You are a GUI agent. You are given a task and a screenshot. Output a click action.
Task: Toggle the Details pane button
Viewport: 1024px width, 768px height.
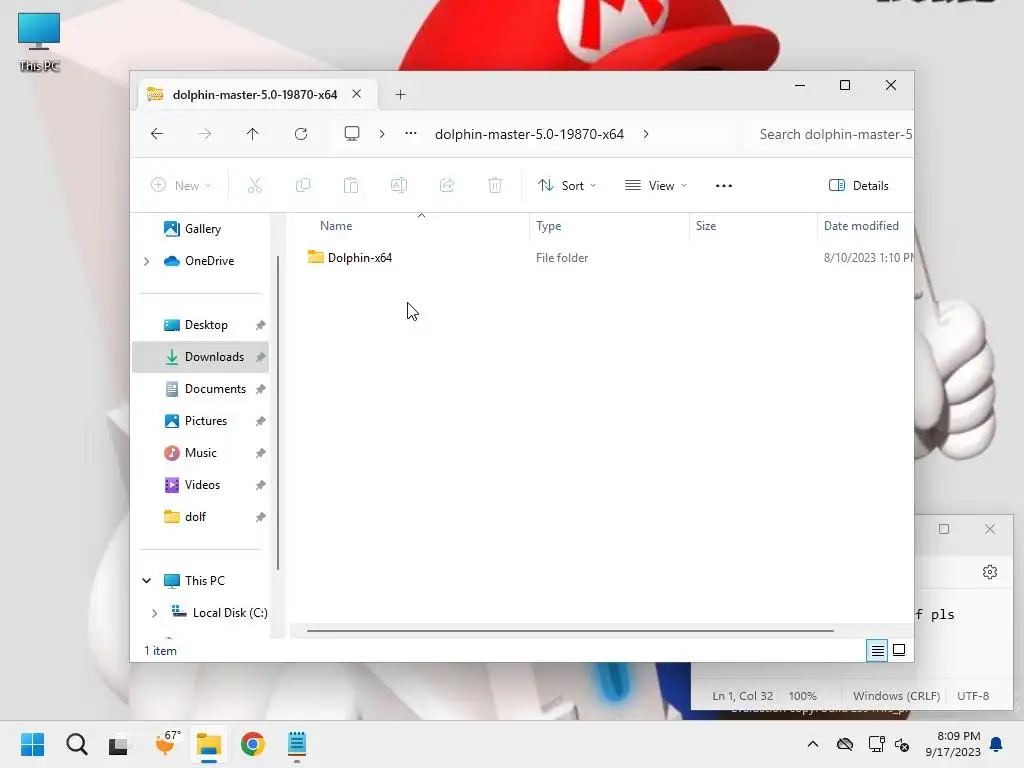(859, 185)
